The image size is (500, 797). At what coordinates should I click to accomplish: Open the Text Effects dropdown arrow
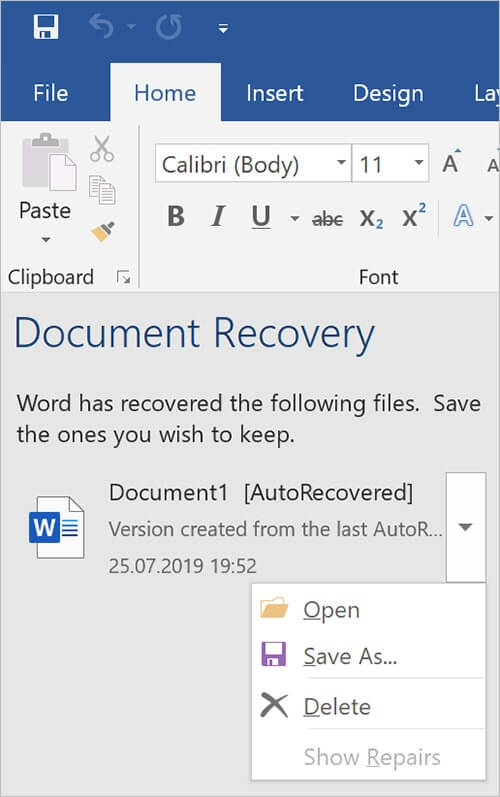tap(489, 219)
